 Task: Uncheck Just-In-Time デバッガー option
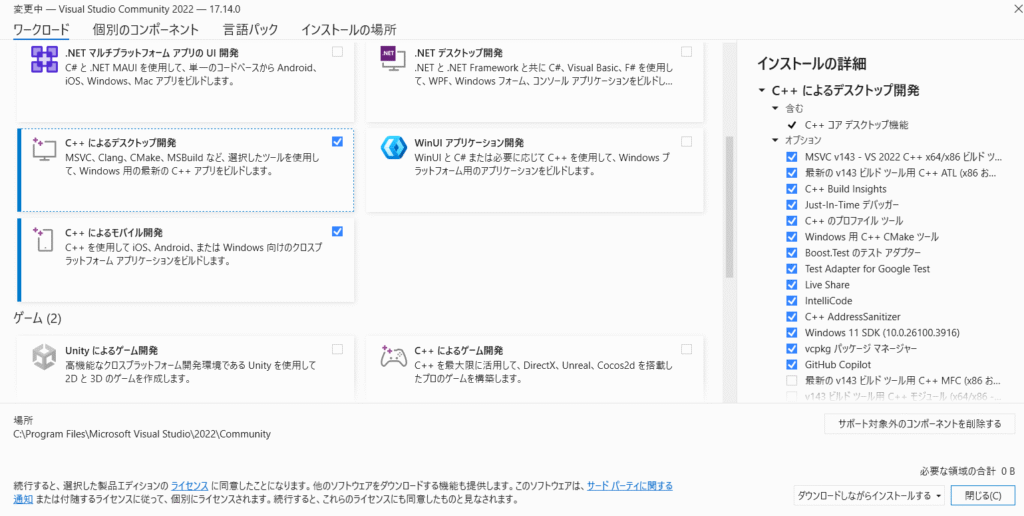tap(792, 205)
